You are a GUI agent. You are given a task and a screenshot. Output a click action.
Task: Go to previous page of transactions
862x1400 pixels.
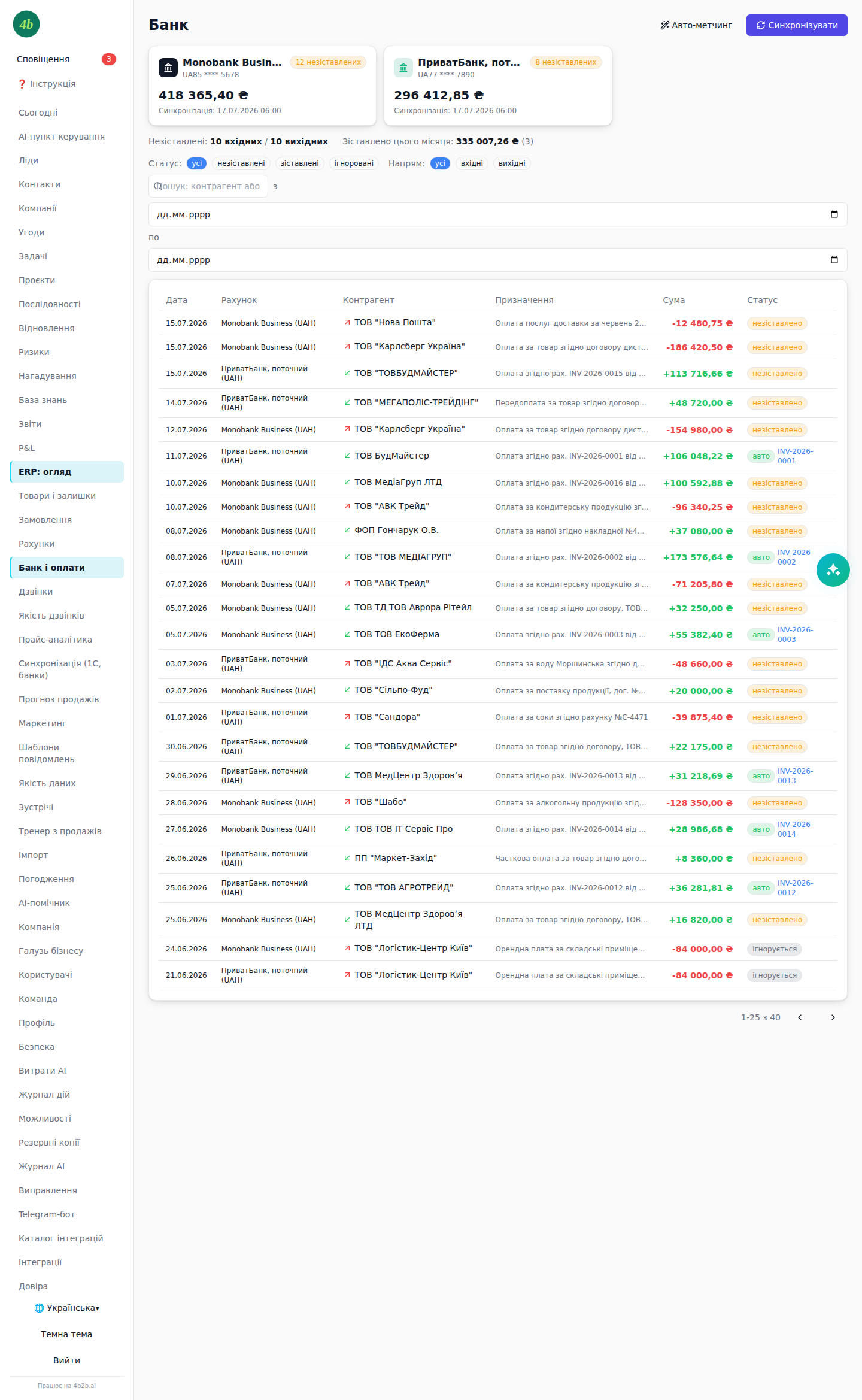tap(800, 1017)
